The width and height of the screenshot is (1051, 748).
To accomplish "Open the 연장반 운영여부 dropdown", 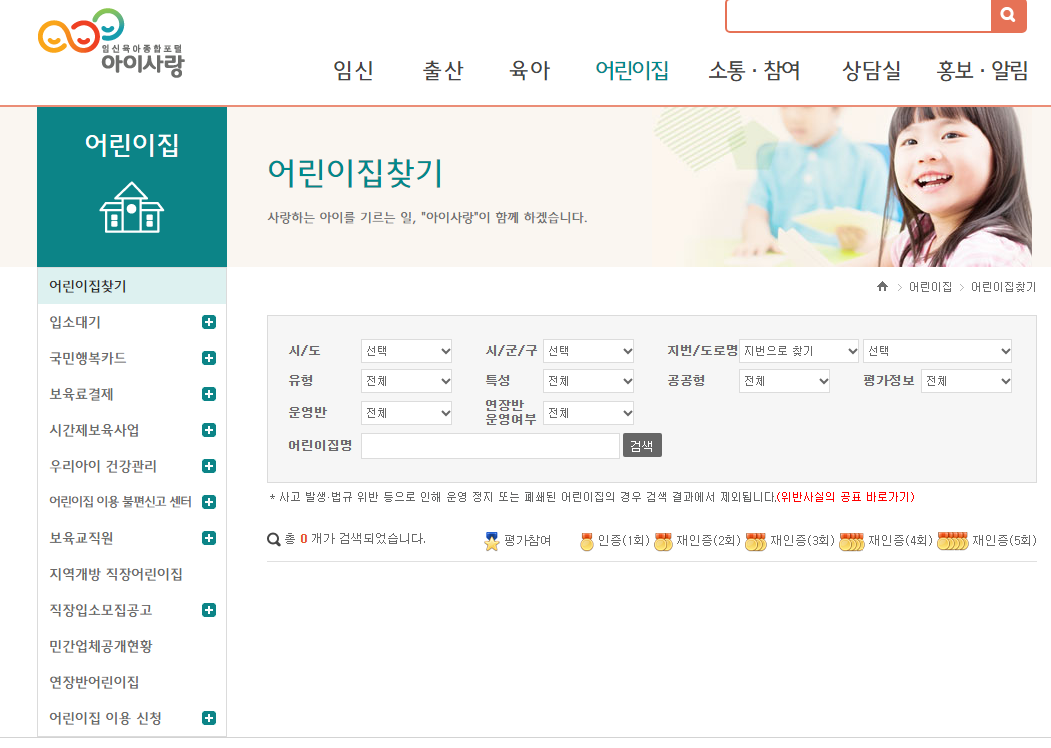I will 588,412.
